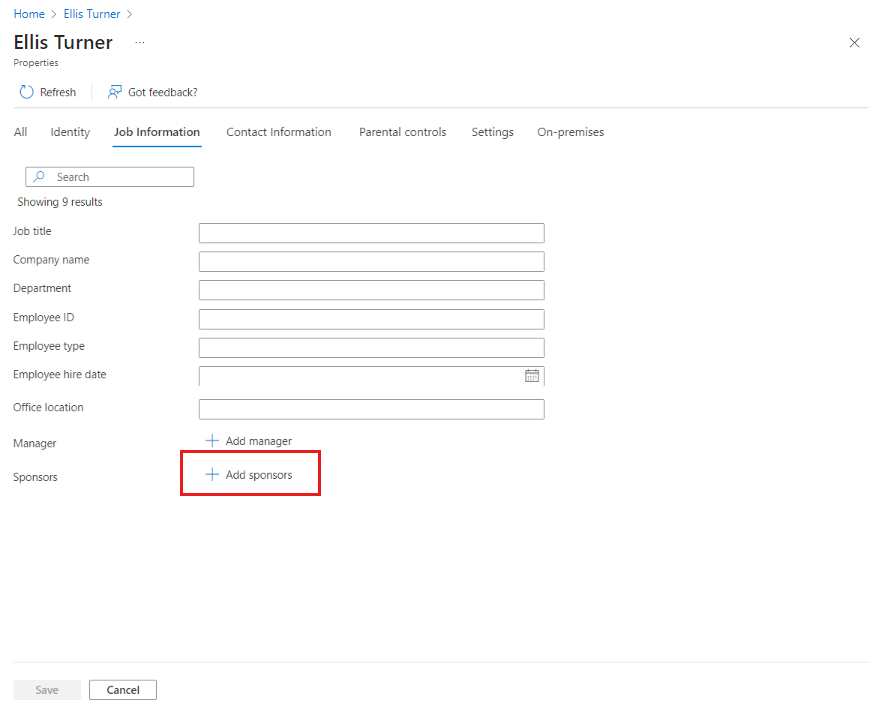Open the ellipsis menu next to Ellis Turner

pos(139,43)
